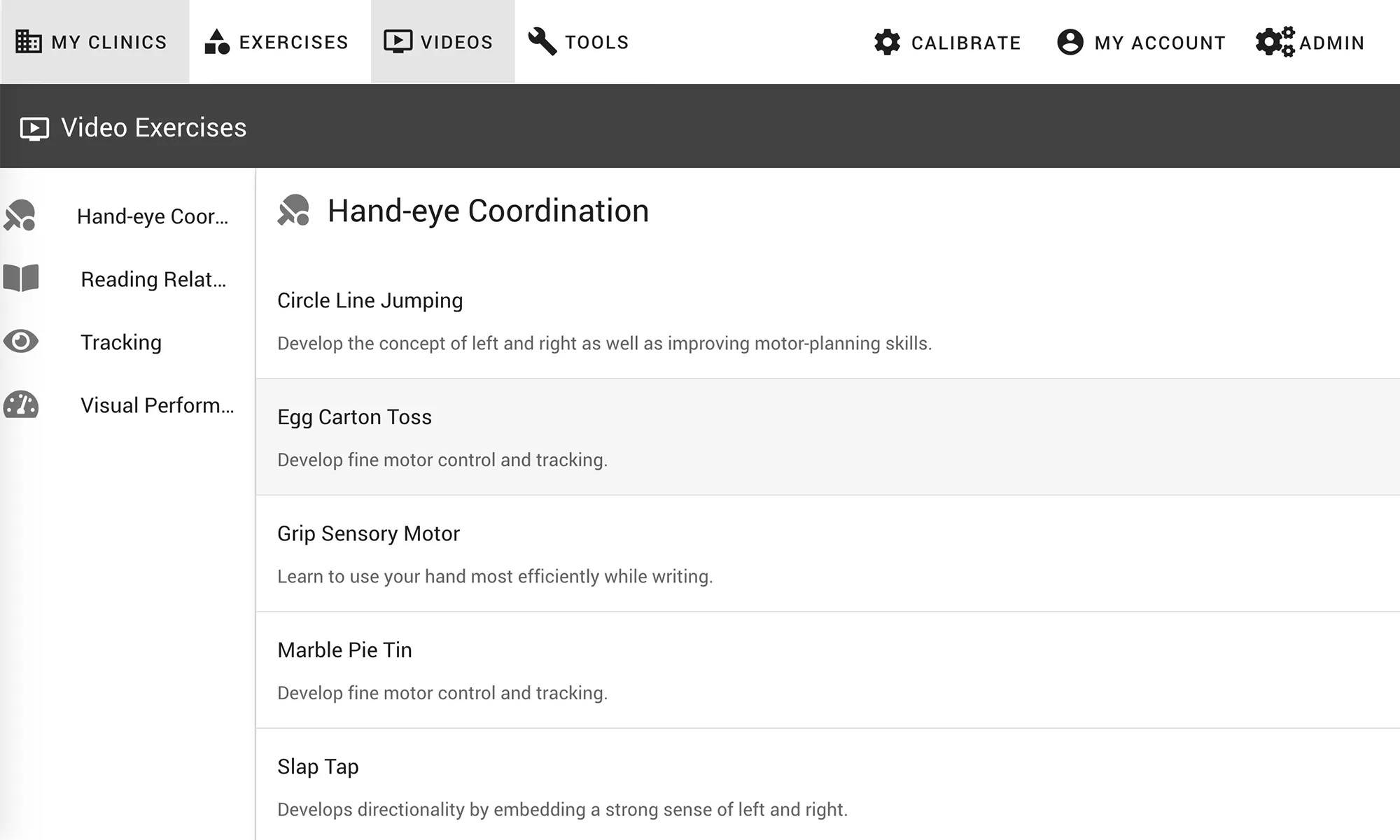This screenshot has width=1400, height=840.
Task: Click the ping-pong paddle sidebar icon
Action: pyautogui.click(x=20, y=216)
